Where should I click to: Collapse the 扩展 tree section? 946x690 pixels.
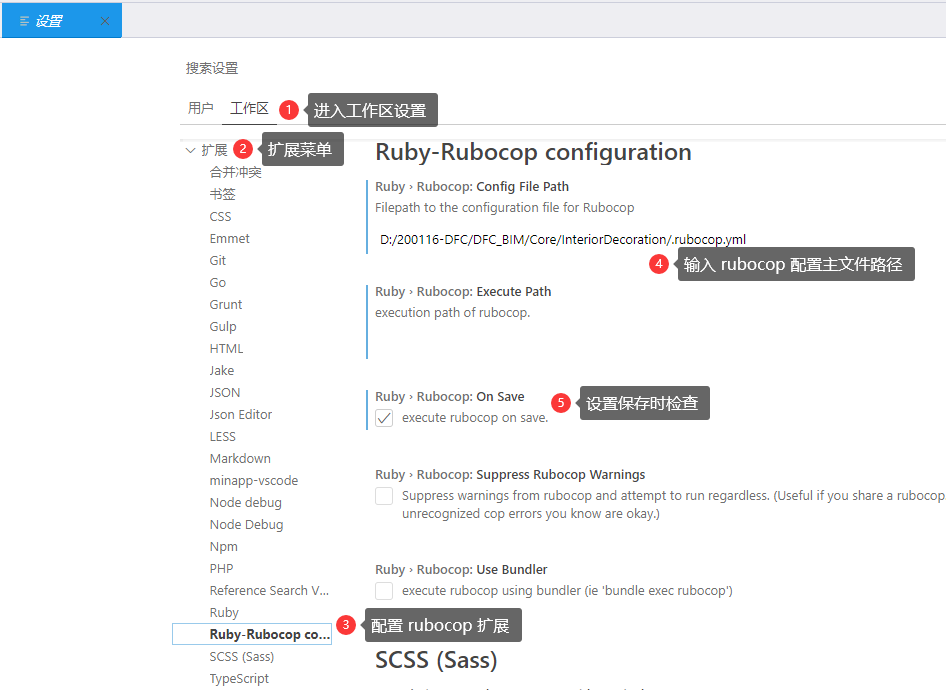tap(190, 151)
